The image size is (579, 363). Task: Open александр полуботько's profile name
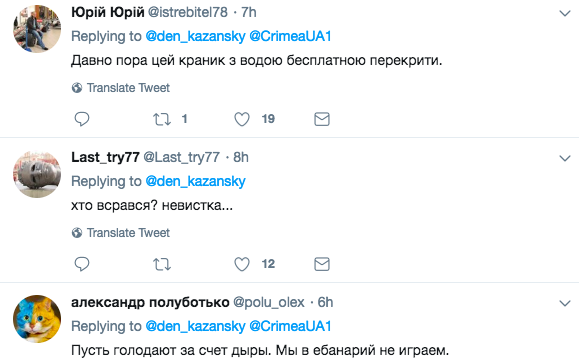tap(150, 302)
